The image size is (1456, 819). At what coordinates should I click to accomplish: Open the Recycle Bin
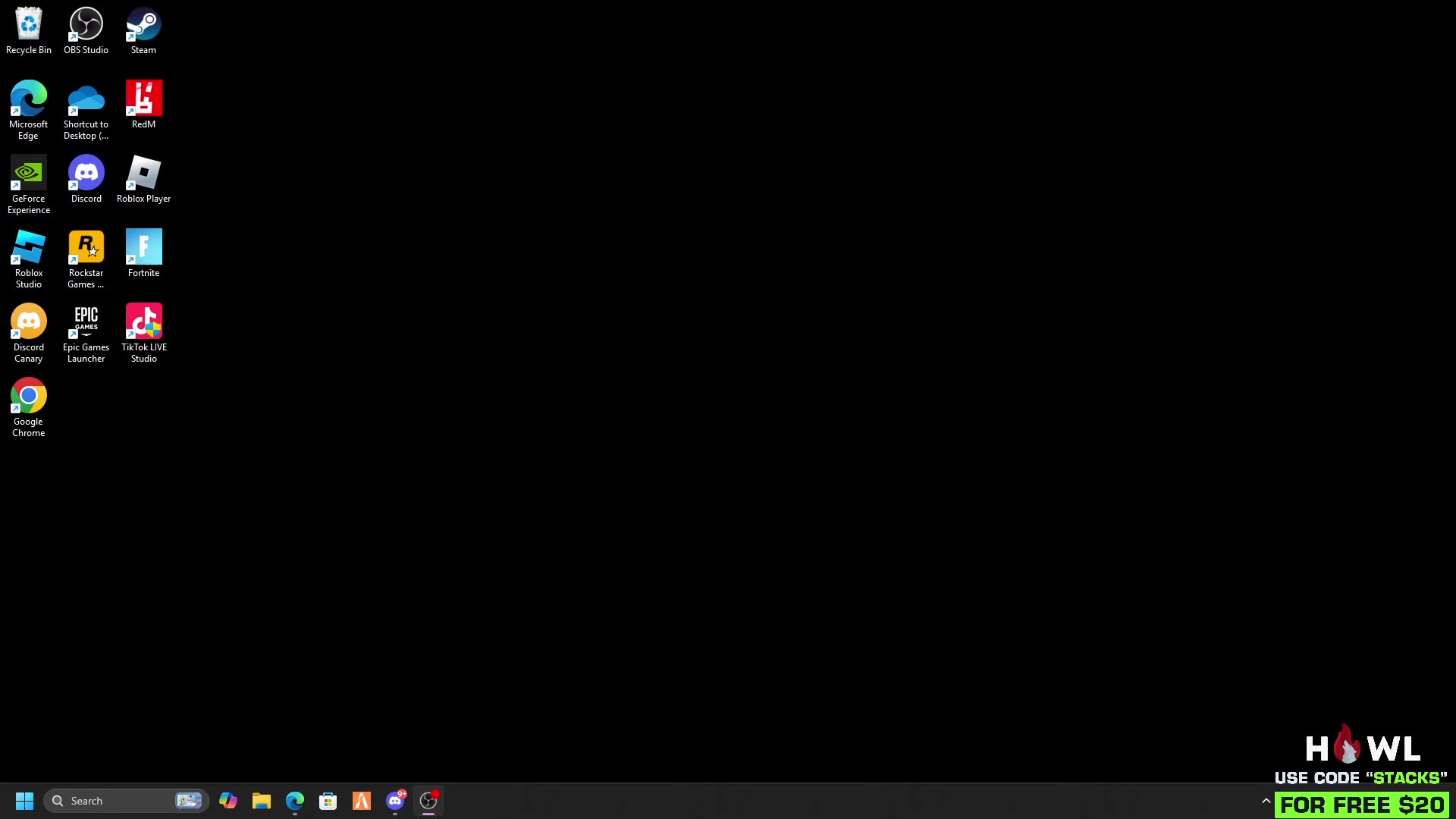(x=28, y=23)
